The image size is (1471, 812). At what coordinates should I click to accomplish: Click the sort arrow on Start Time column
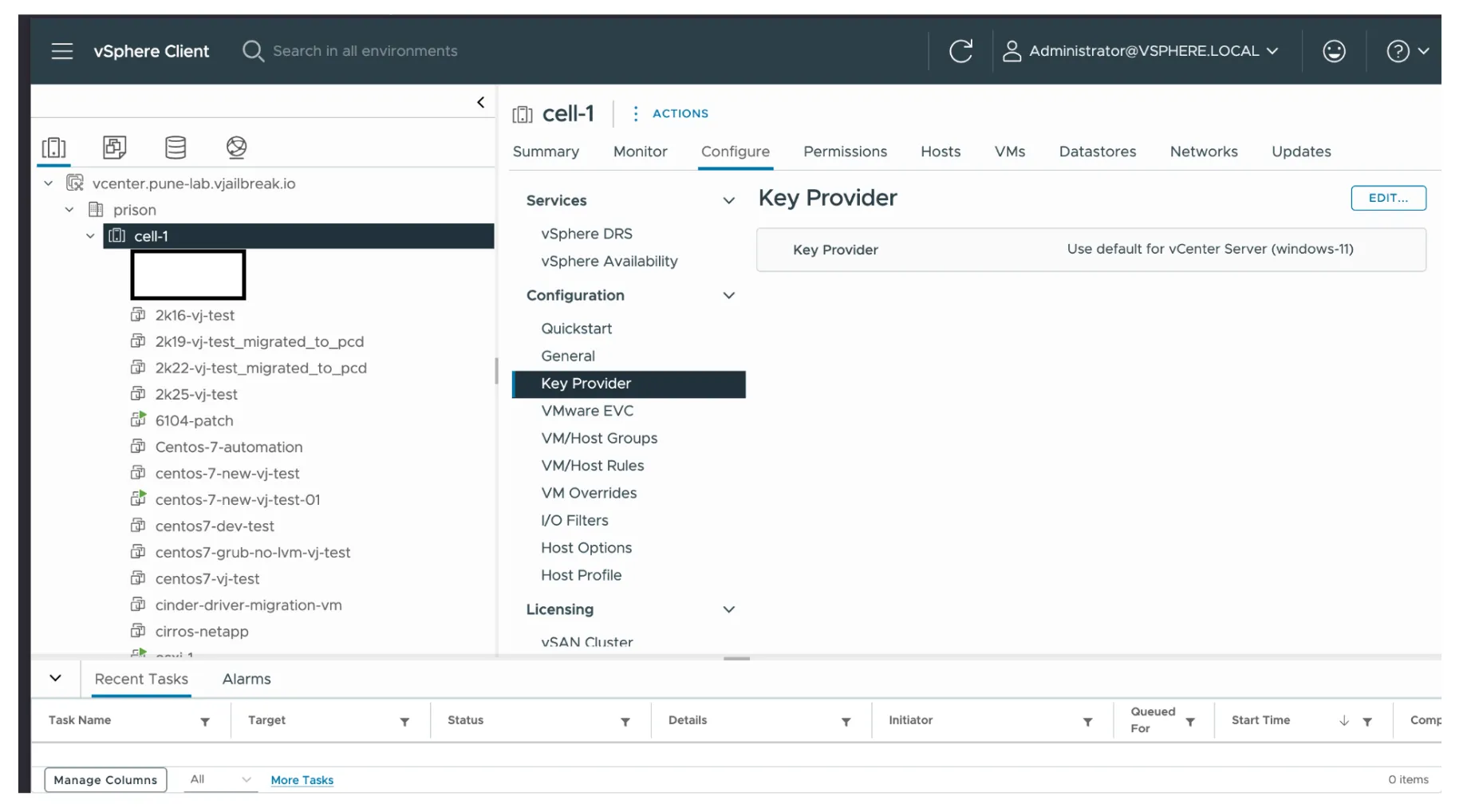pos(1343,720)
